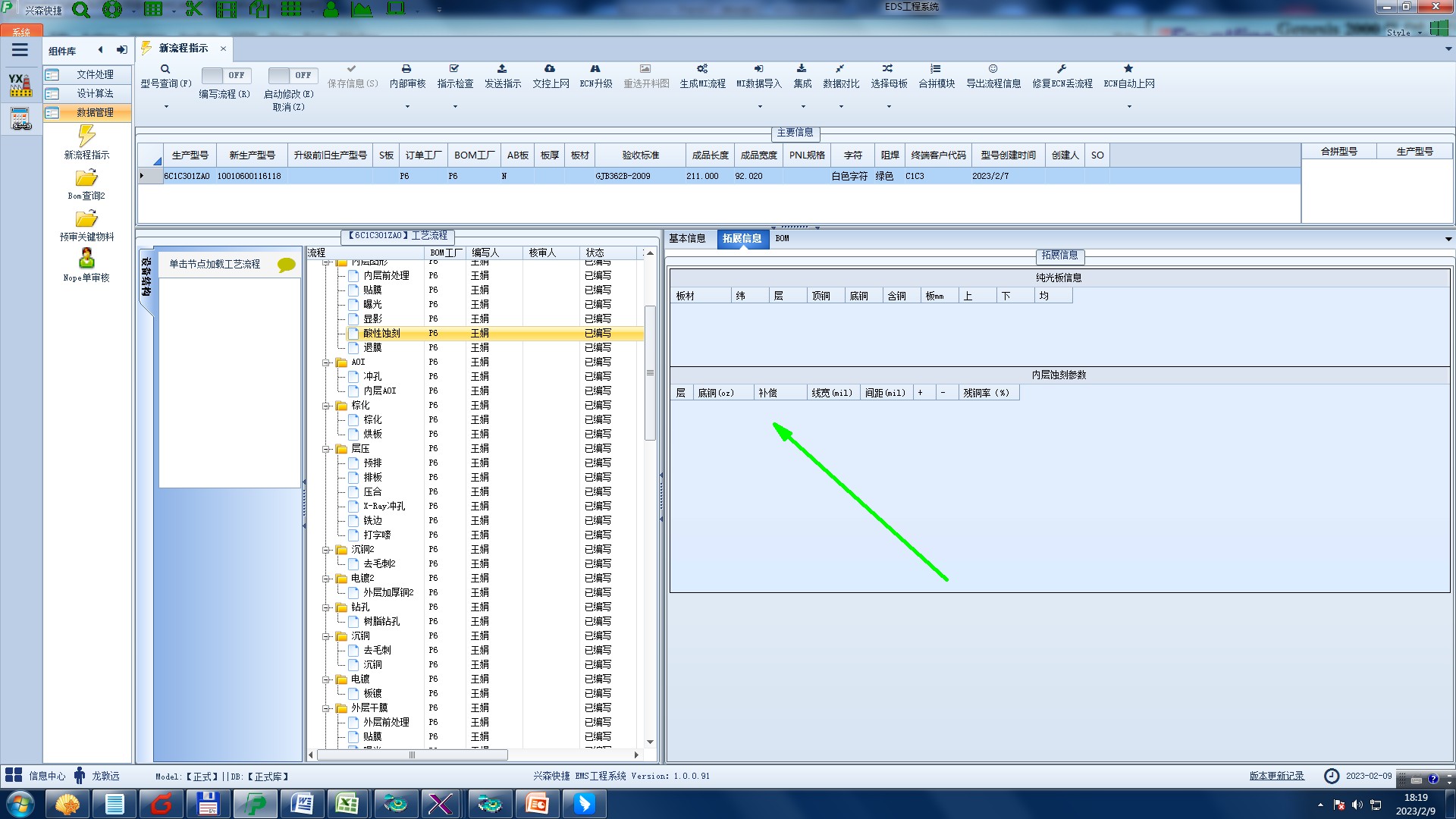This screenshot has width=1456, height=819.
Task: Click 发送指示 toolbar icon
Action: (x=502, y=69)
